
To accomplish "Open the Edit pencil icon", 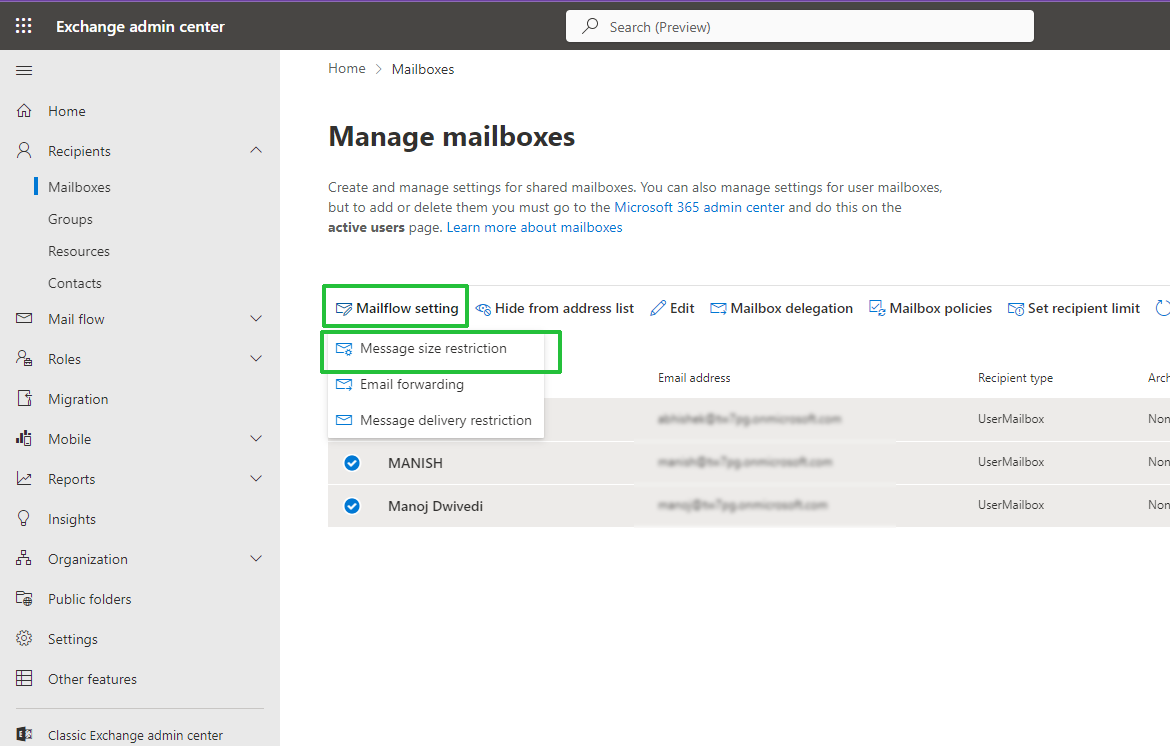I will (x=657, y=307).
